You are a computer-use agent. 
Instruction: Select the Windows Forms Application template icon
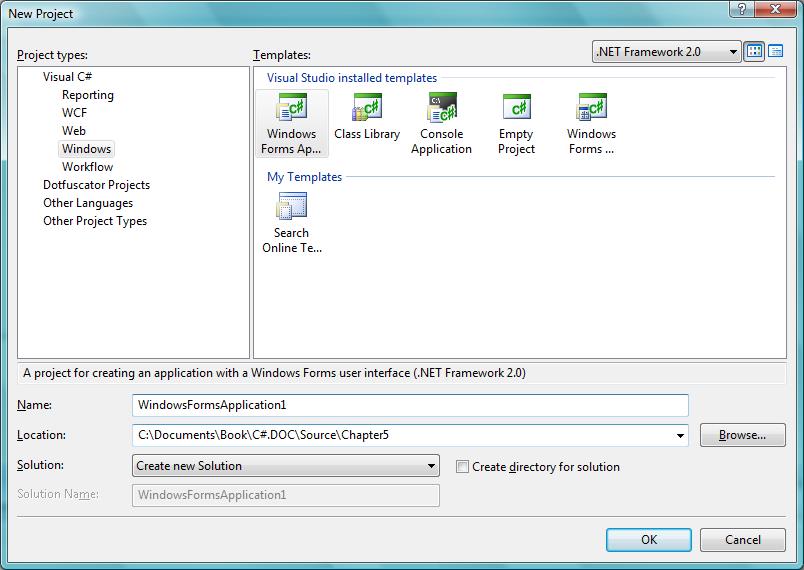tap(291, 108)
